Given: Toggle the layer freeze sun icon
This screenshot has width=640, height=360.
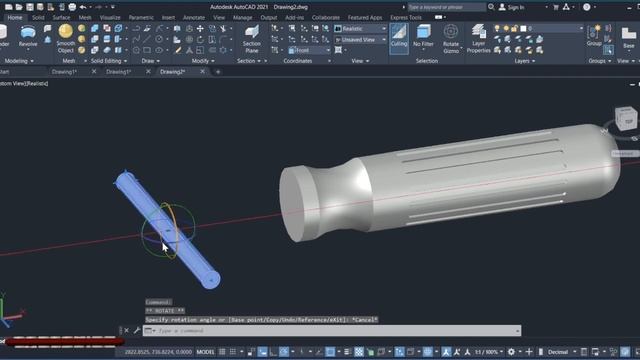Looking at the screenshot, I should 506,28.
